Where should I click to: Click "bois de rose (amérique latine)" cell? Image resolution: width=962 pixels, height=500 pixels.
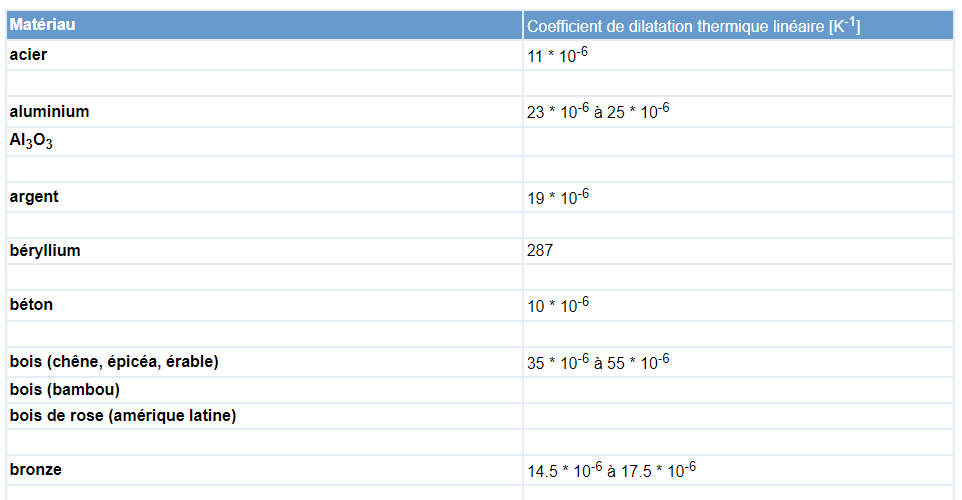tap(123, 415)
